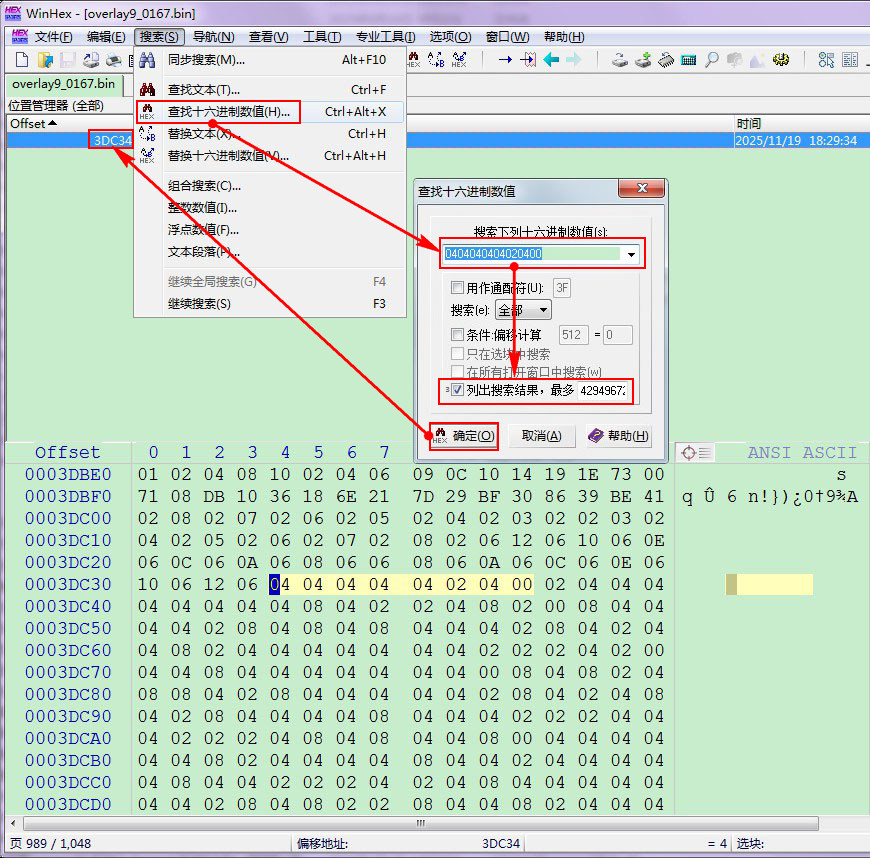Click the magnifying glass toolbar icon
The height and width of the screenshot is (858, 870).
(x=712, y=60)
